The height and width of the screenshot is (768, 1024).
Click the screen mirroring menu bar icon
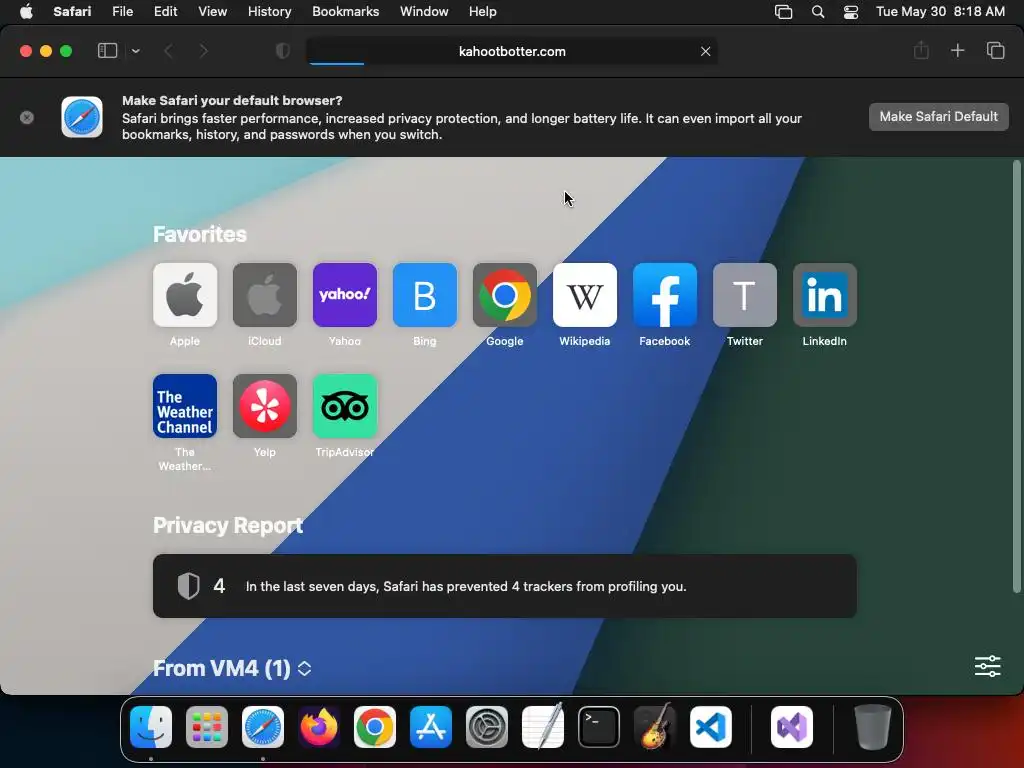[783, 12]
